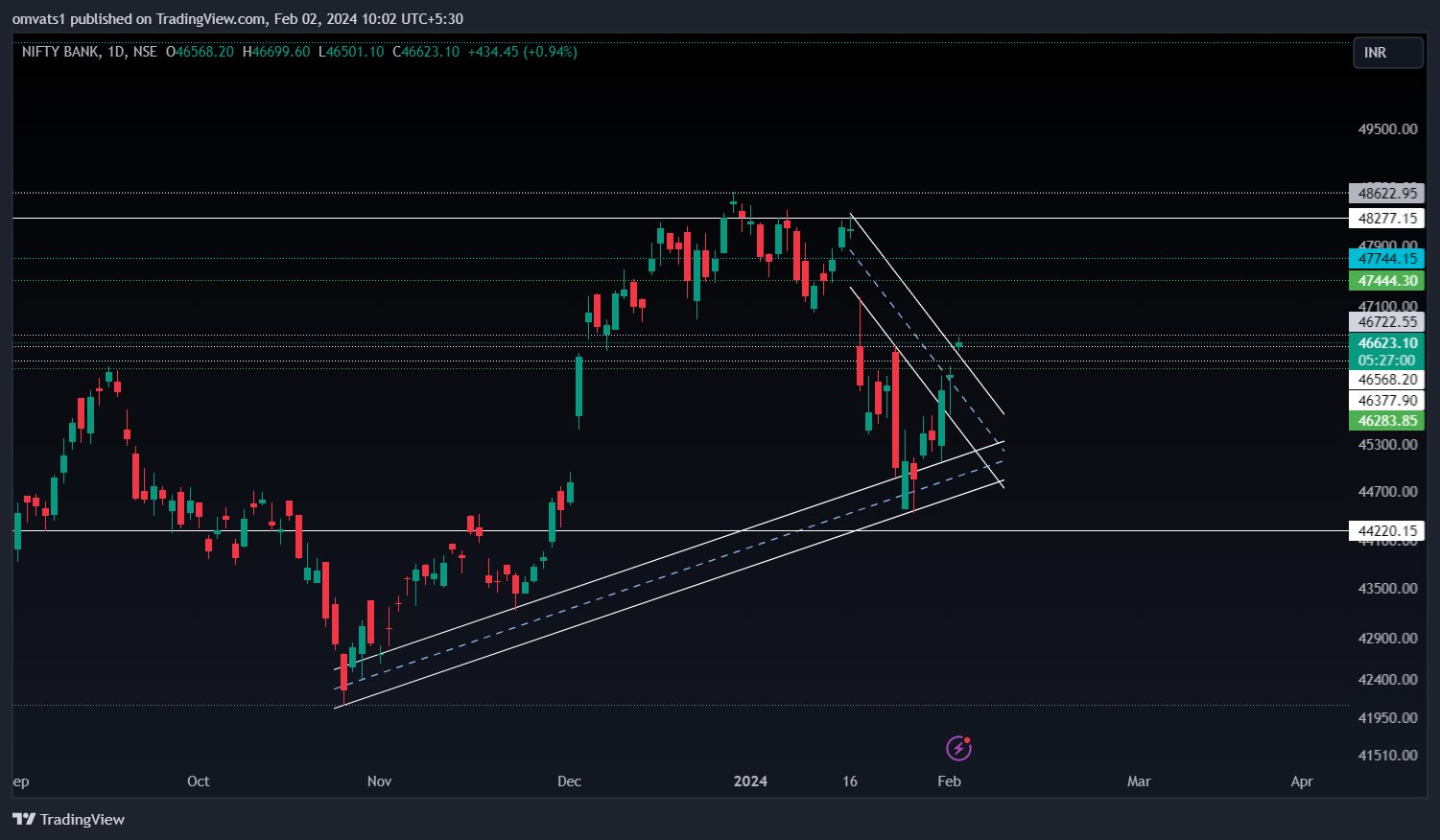1440x840 pixels.
Task: Click the NSE exchange label in legend
Action: [145, 52]
